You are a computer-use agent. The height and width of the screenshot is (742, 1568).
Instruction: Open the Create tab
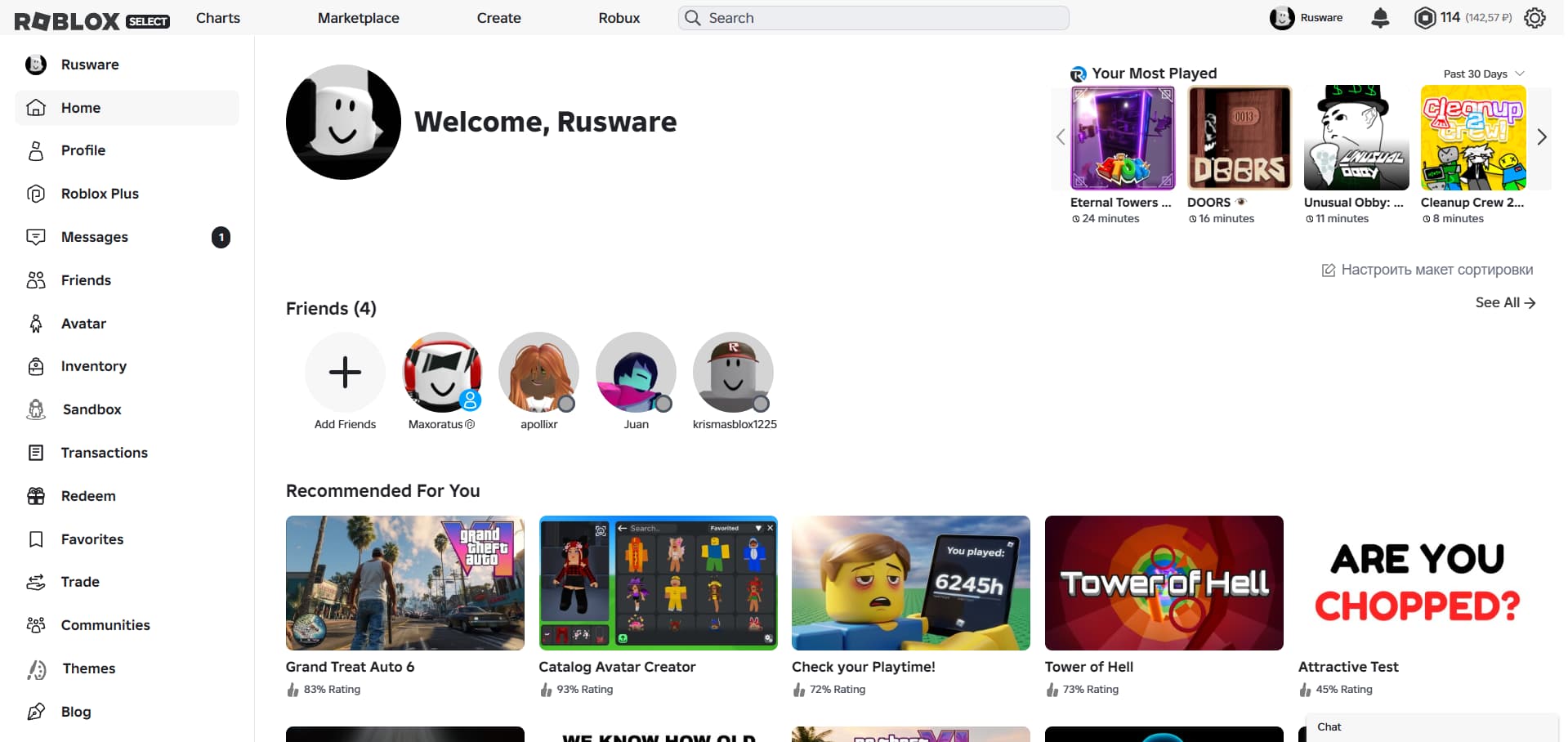coord(499,18)
